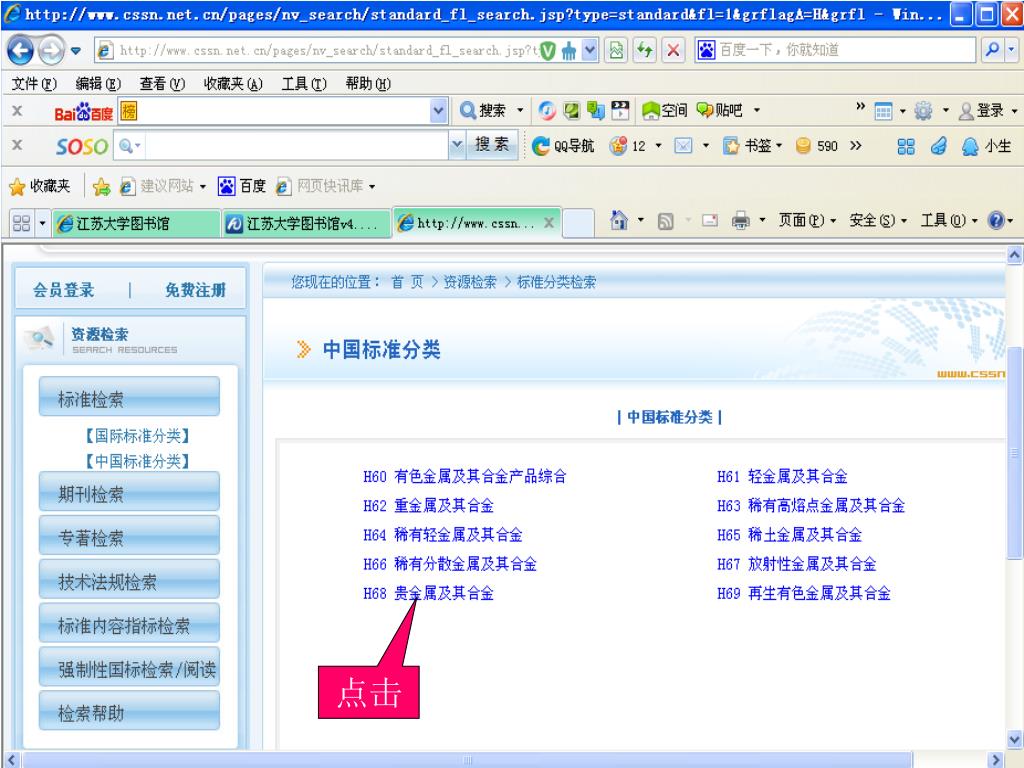The image size is (1024, 768).
Task: Click the Refresh page icon
Action: tap(645, 50)
